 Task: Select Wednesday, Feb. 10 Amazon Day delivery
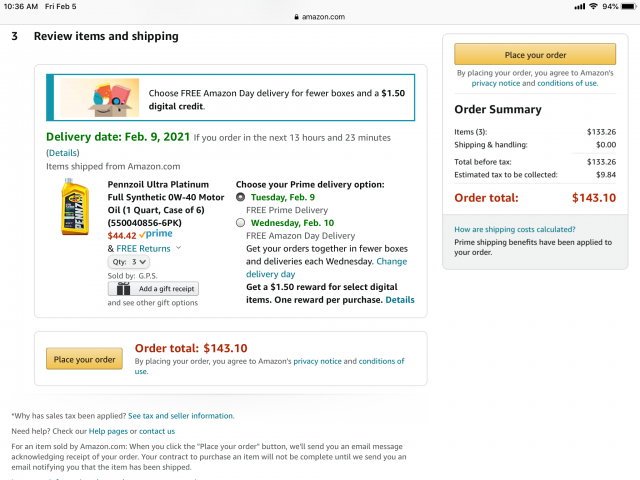pyautogui.click(x=240, y=222)
